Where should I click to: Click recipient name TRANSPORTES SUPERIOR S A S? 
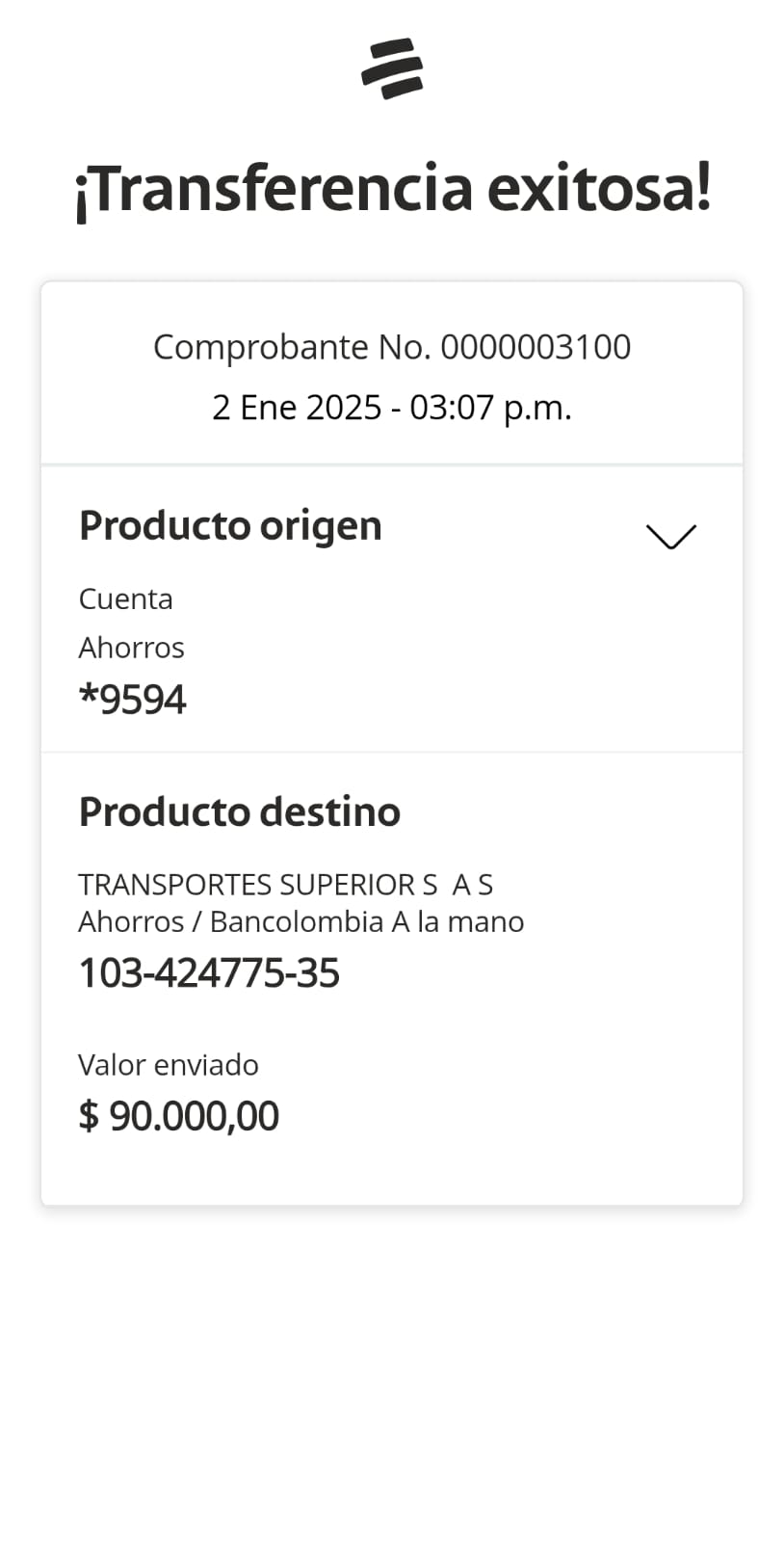coord(285,884)
